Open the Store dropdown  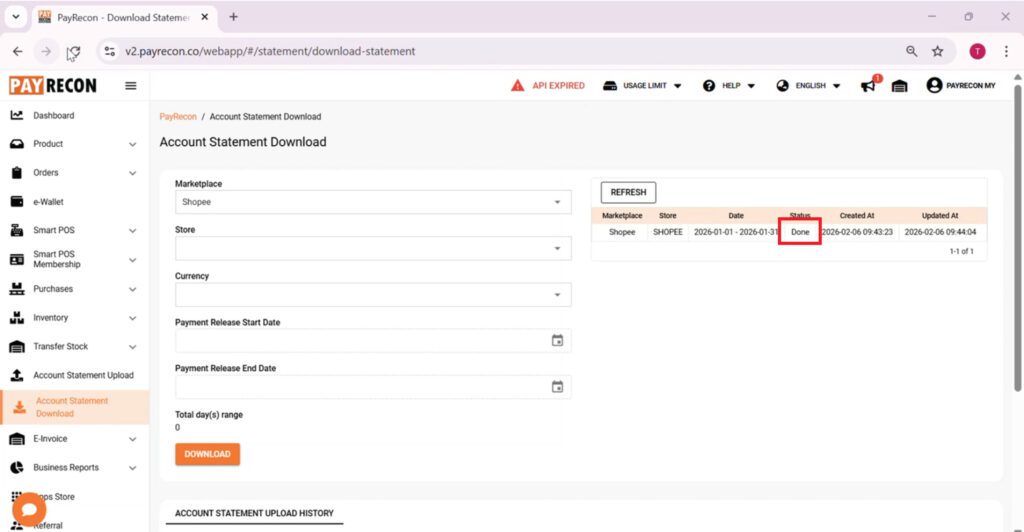(x=373, y=248)
